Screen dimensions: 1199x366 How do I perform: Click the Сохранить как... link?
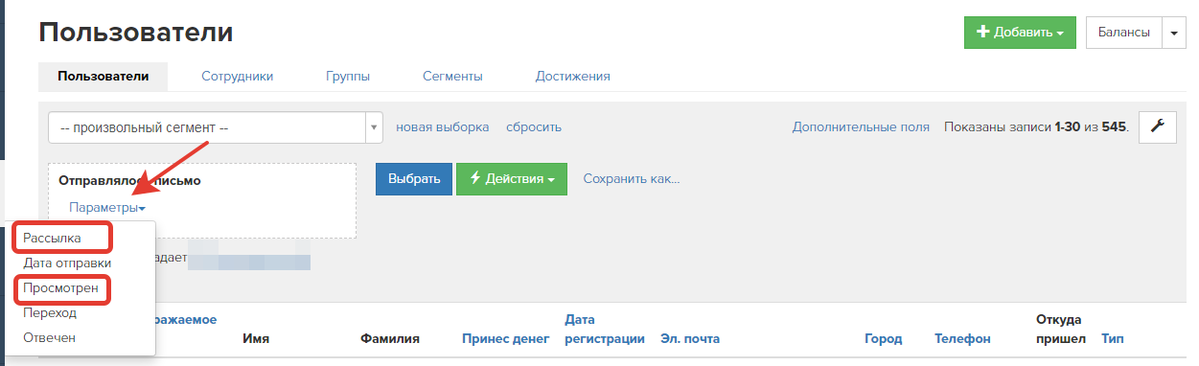coord(632,179)
